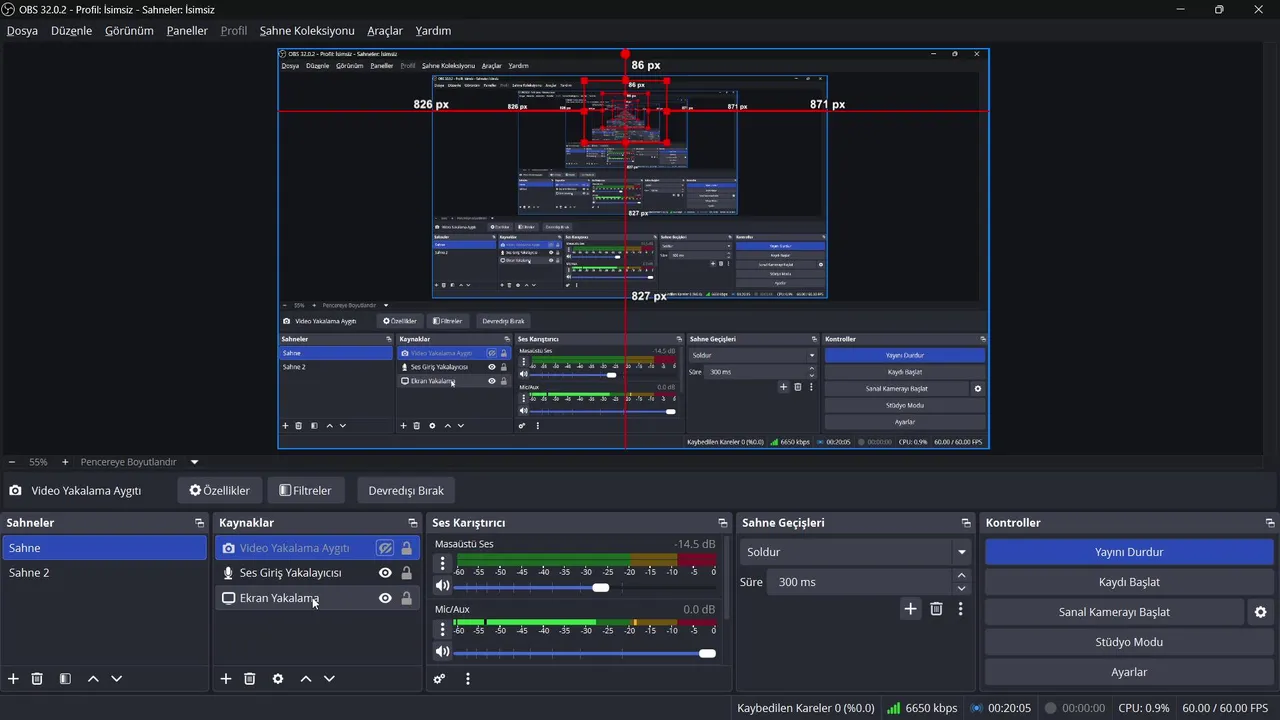Click the Süre 300 ms input field
The width and height of the screenshot is (1280, 720).
[859, 582]
